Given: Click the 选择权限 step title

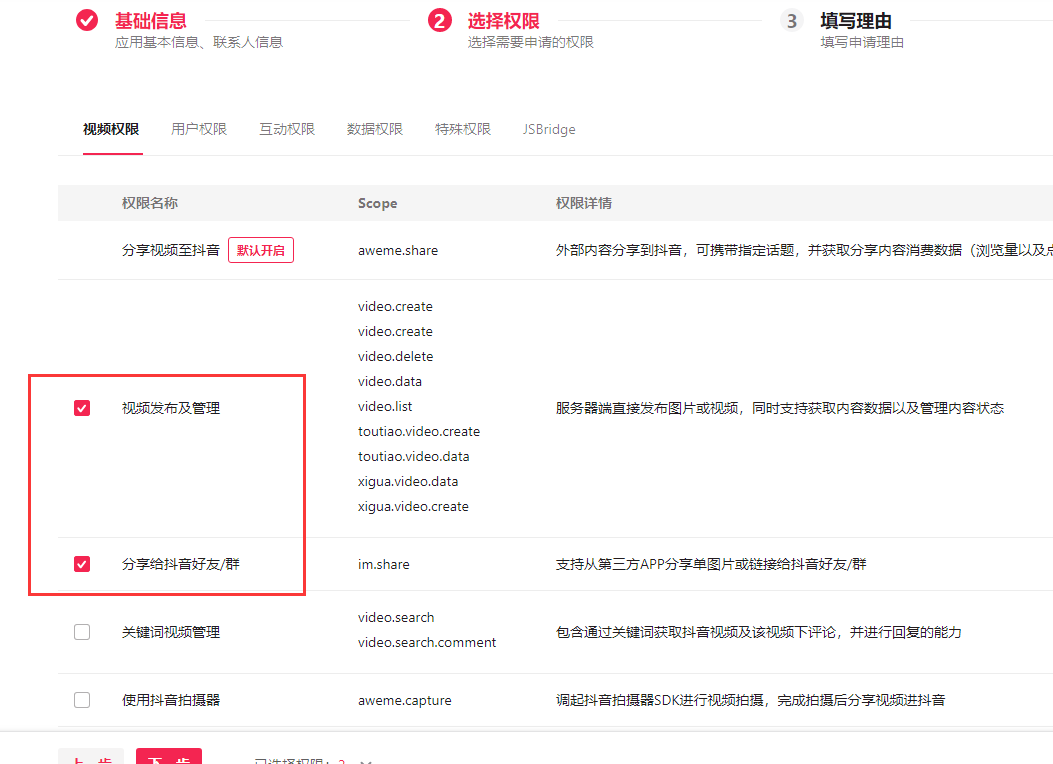Looking at the screenshot, I should point(504,21).
